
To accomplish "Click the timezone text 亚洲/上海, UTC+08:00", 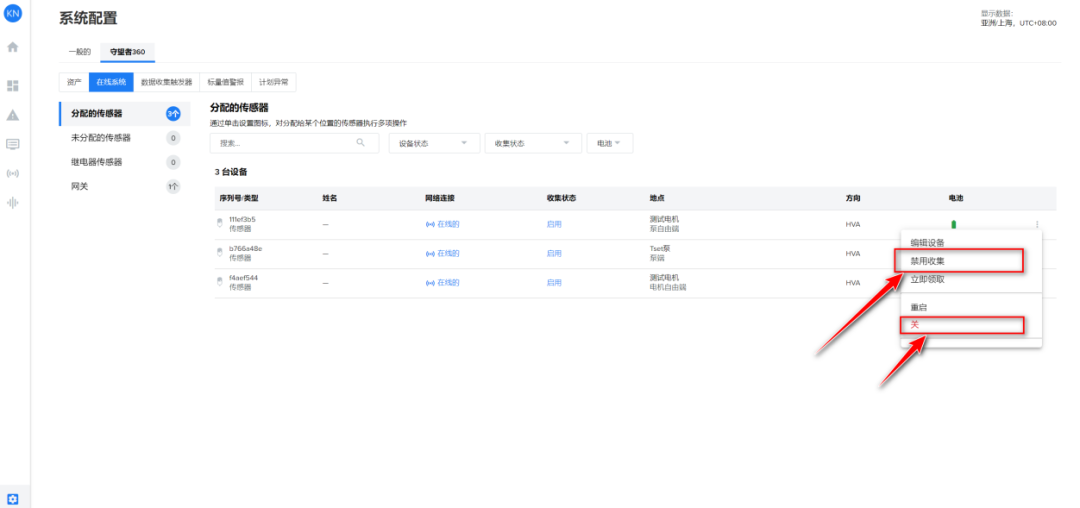I will pyautogui.click(x=1019, y=23).
